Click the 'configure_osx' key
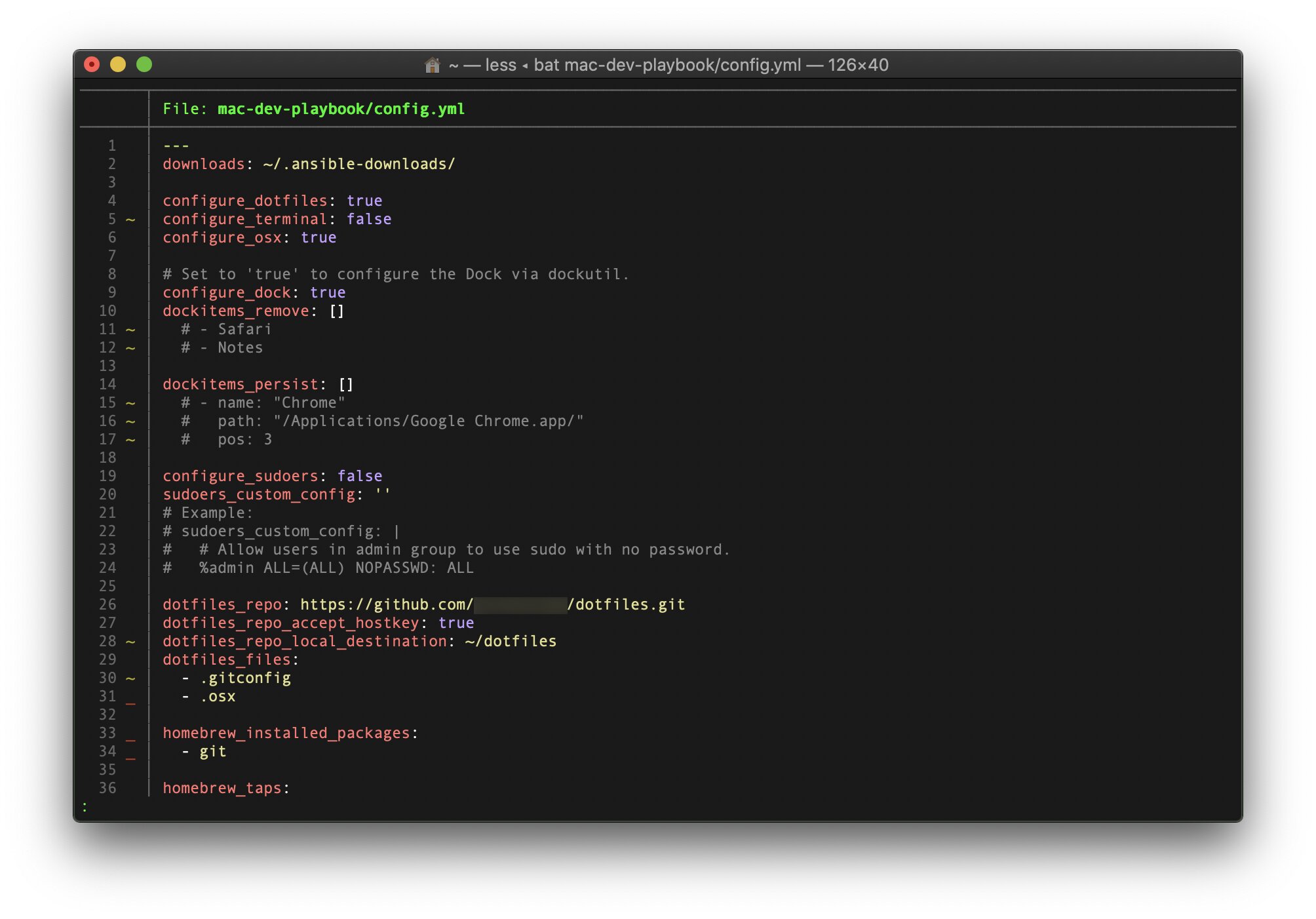The width and height of the screenshot is (1316, 919). 222,237
